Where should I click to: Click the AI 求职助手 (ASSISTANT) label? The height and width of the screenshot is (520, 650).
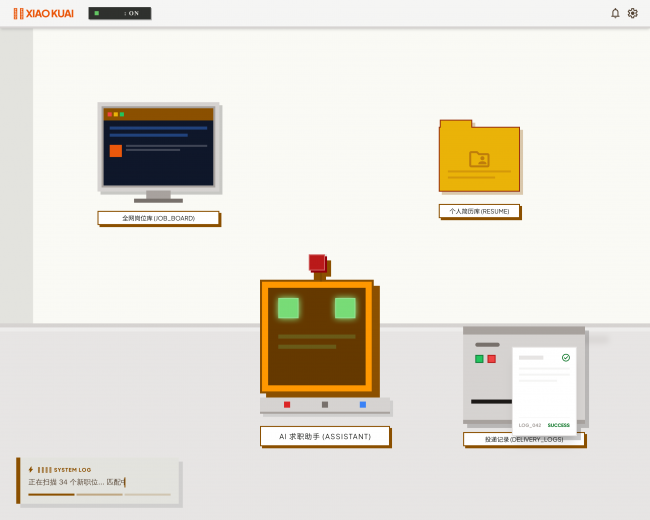[x=324, y=436]
